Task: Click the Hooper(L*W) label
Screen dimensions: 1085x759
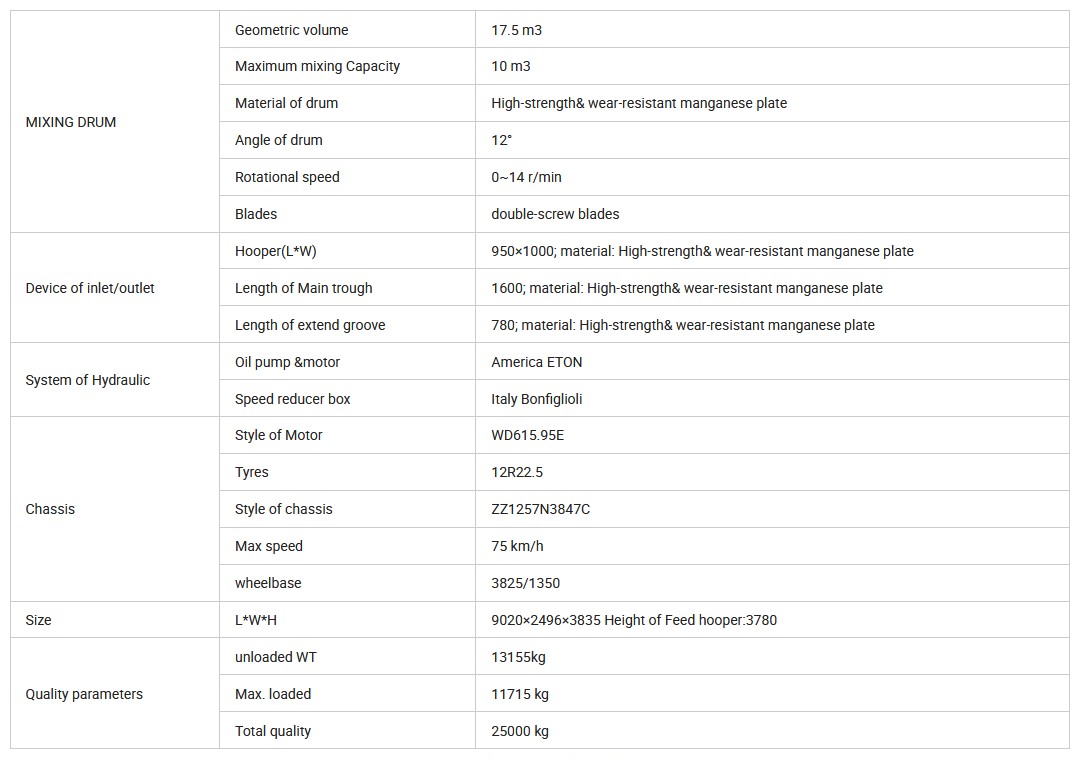Action: coord(276,251)
